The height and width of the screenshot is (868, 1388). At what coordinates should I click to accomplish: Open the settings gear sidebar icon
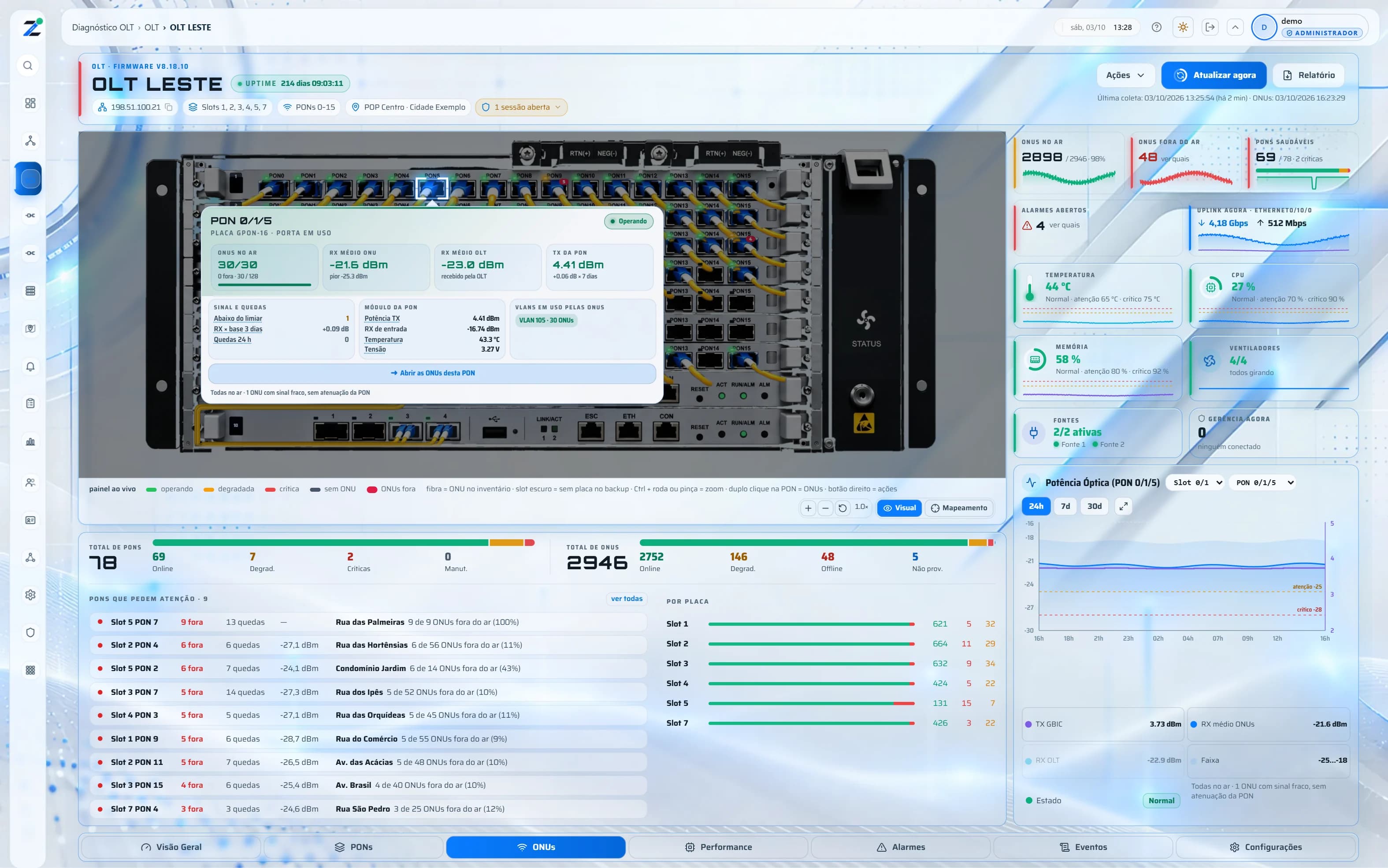pos(30,595)
